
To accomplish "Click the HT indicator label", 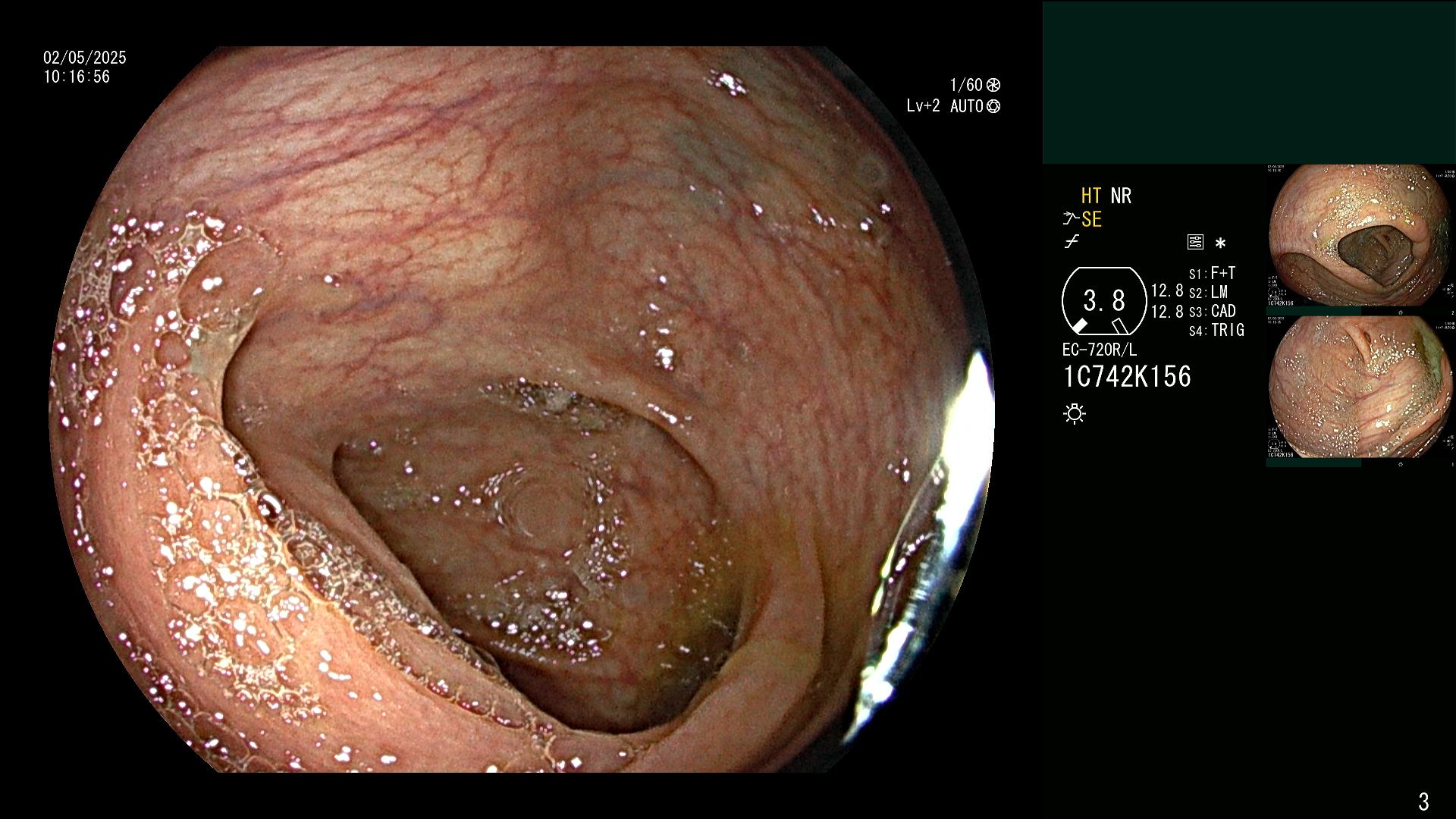I will point(1091,196).
